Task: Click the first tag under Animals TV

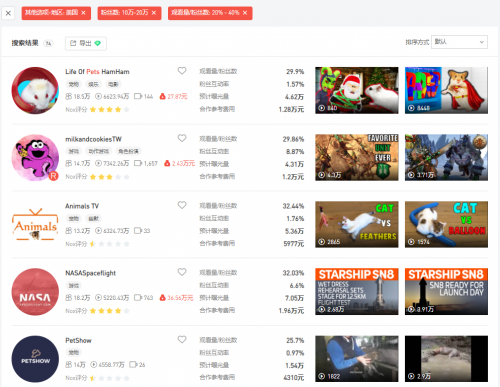Action: [74, 219]
